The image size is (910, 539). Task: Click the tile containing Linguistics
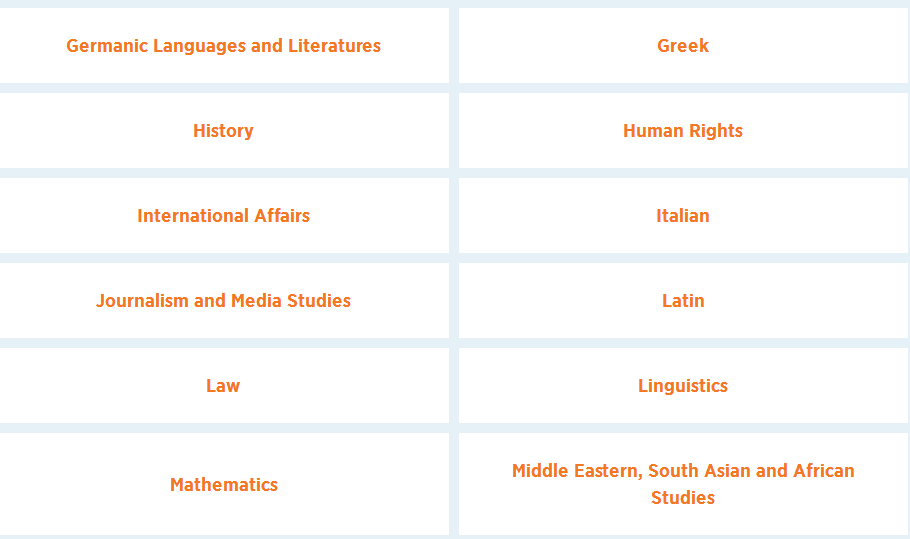(x=683, y=386)
